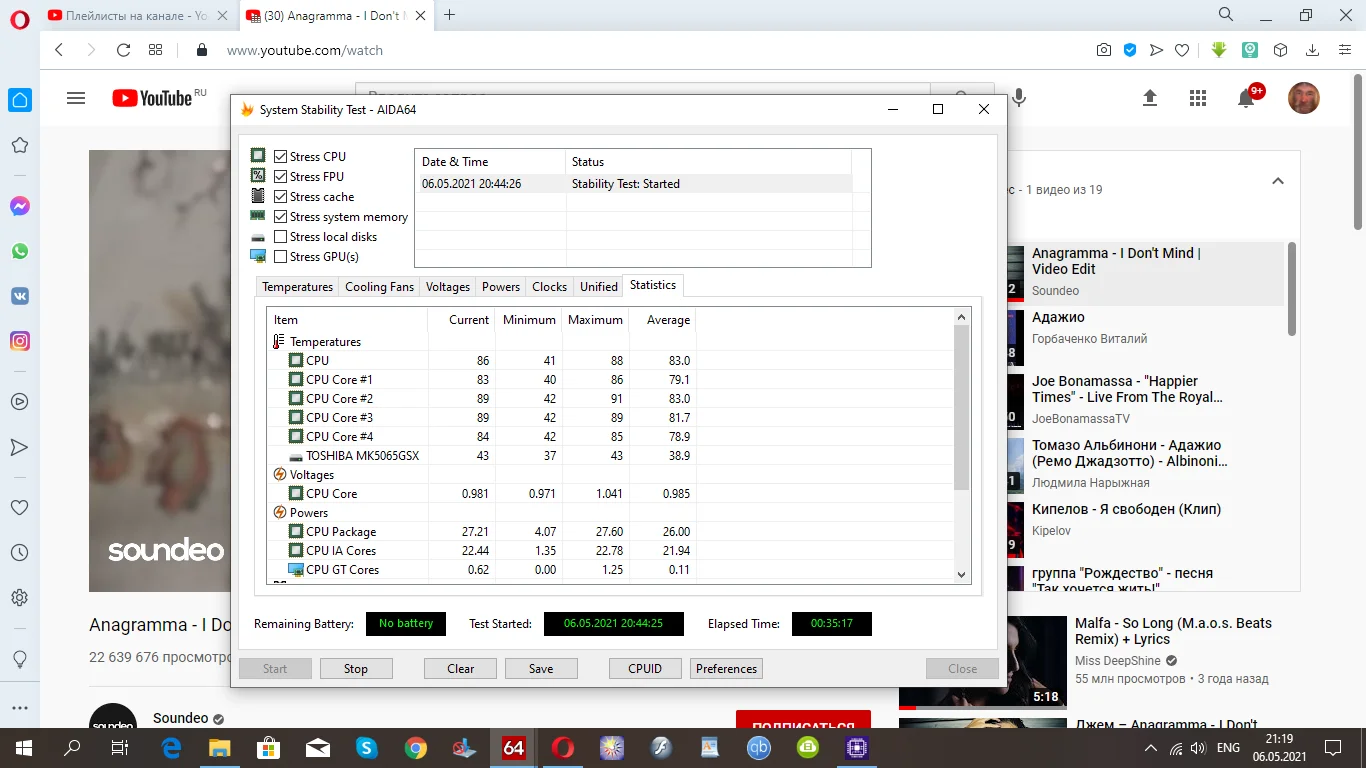Switch to the Temperatures tab

coord(297,287)
